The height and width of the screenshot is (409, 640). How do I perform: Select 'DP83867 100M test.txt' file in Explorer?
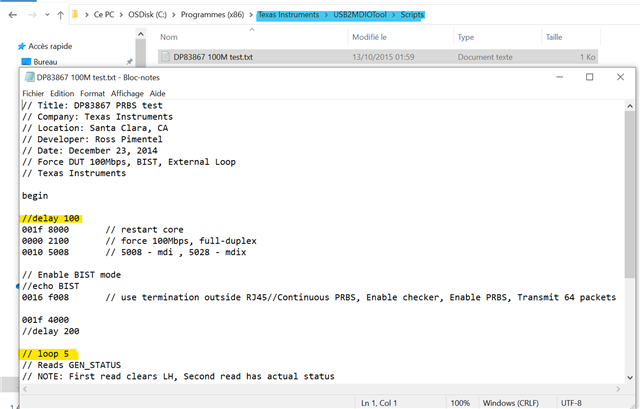tap(213, 57)
